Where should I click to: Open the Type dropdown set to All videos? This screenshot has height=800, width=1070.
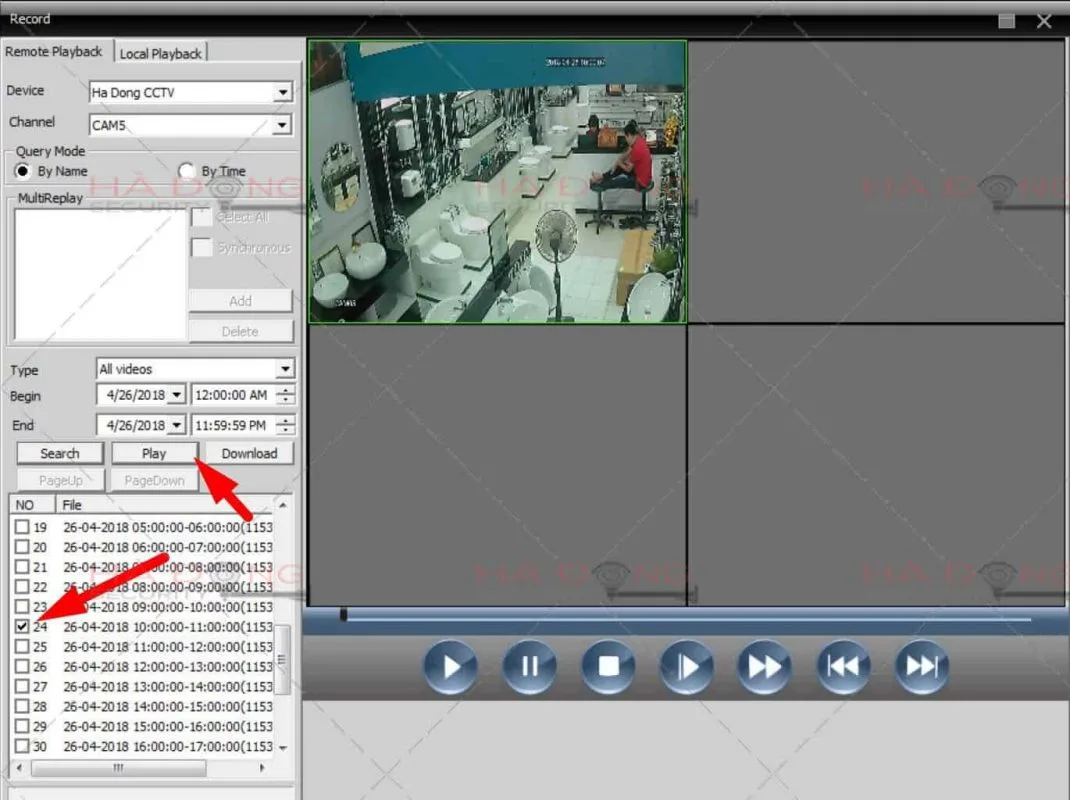285,369
